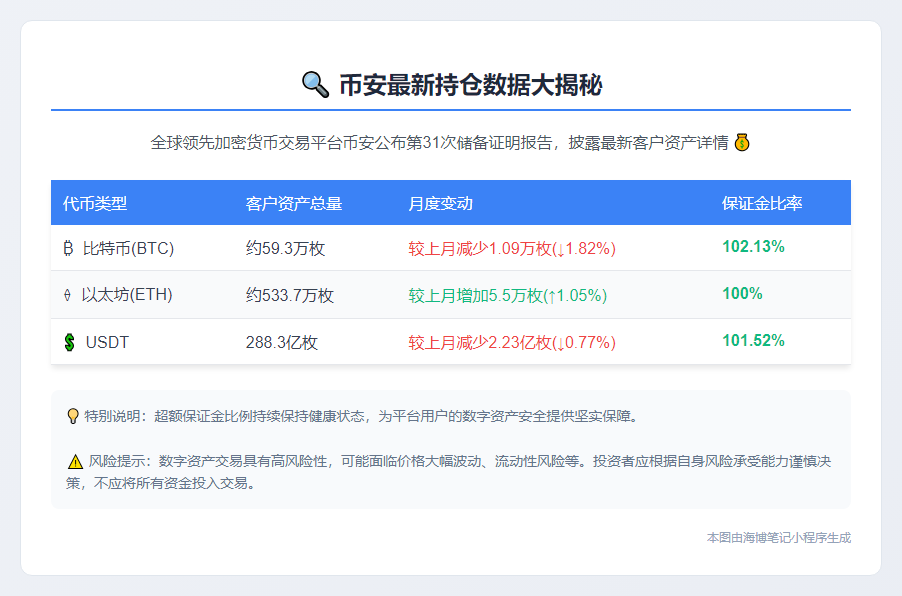902x596 pixels.
Task: Click the money bag emoji icon
Action: pos(741,142)
